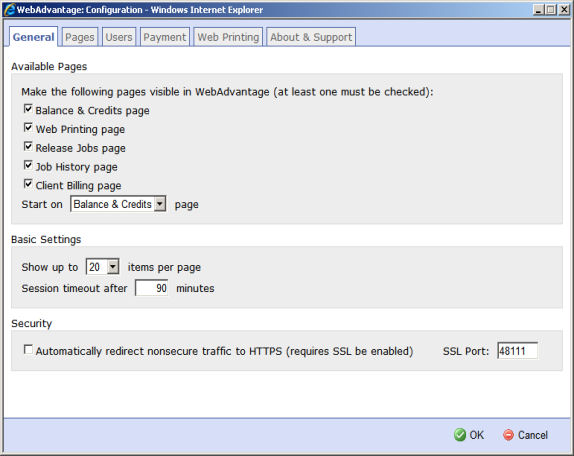Open the Start on page dropdown
Screen dimensions: 574x456
(118, 204)
